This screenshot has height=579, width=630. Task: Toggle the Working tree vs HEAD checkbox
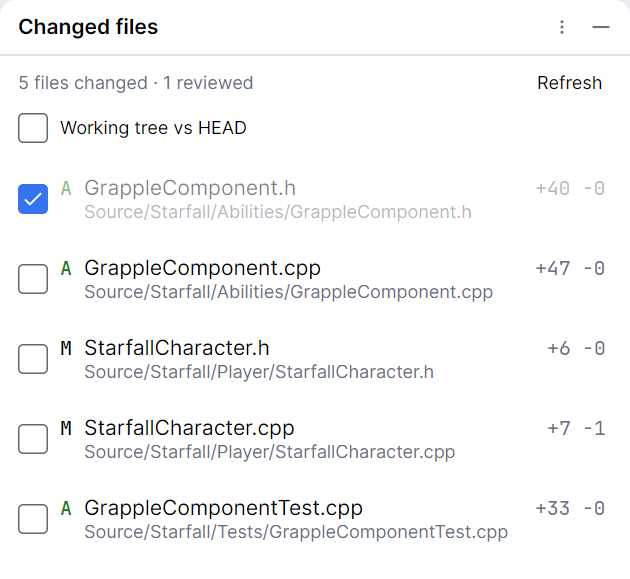point(33,128)
